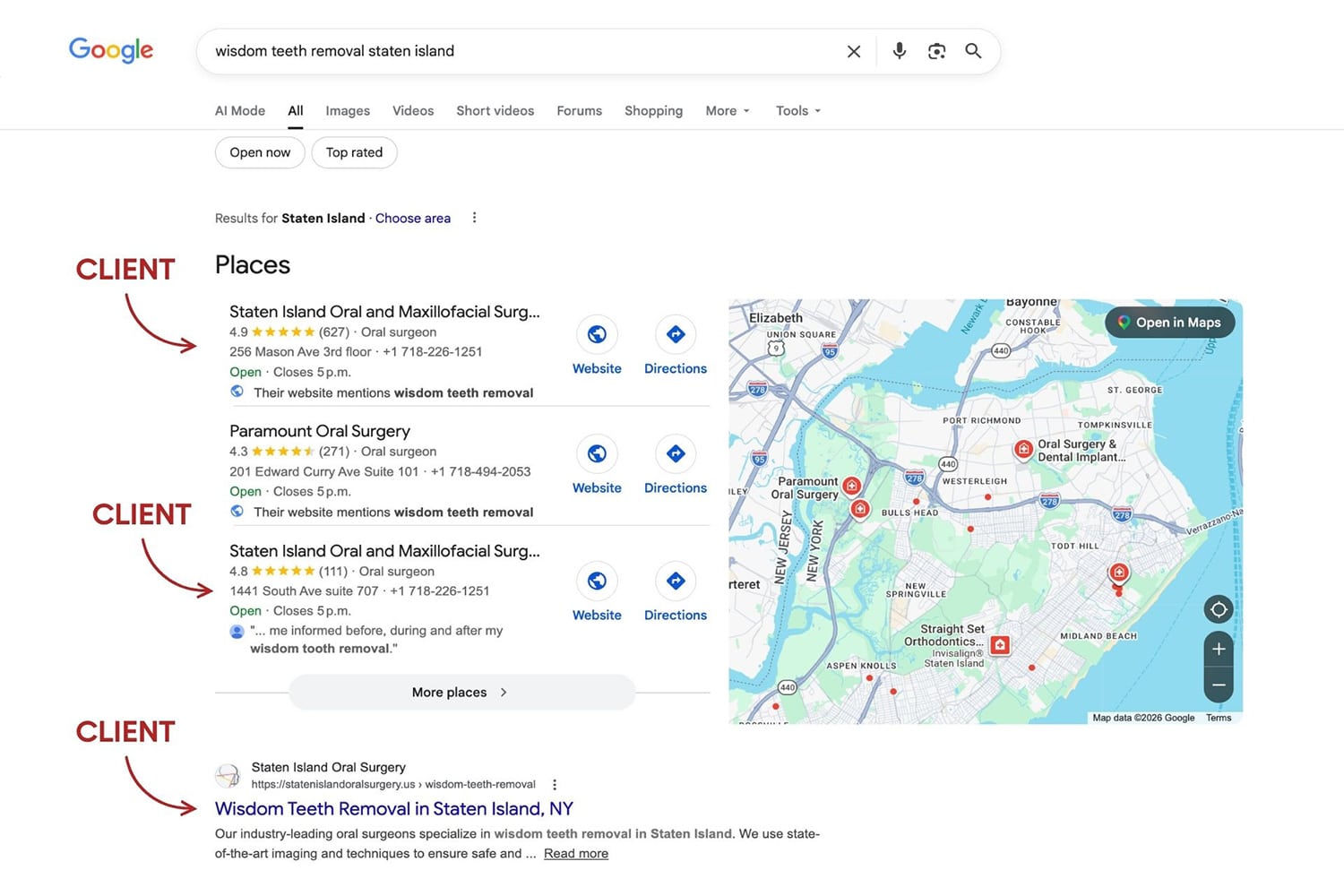Switch to the AI Mode tab
Screen dimensions: 1344x896
point(240,111)
